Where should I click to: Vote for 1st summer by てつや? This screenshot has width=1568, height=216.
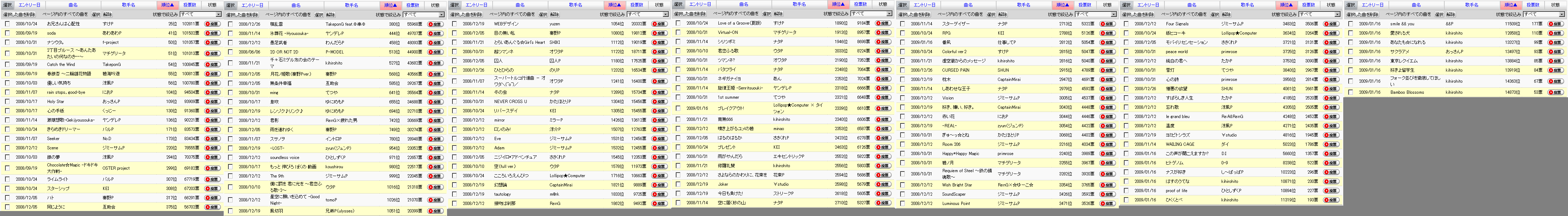[x=883, y=97]
